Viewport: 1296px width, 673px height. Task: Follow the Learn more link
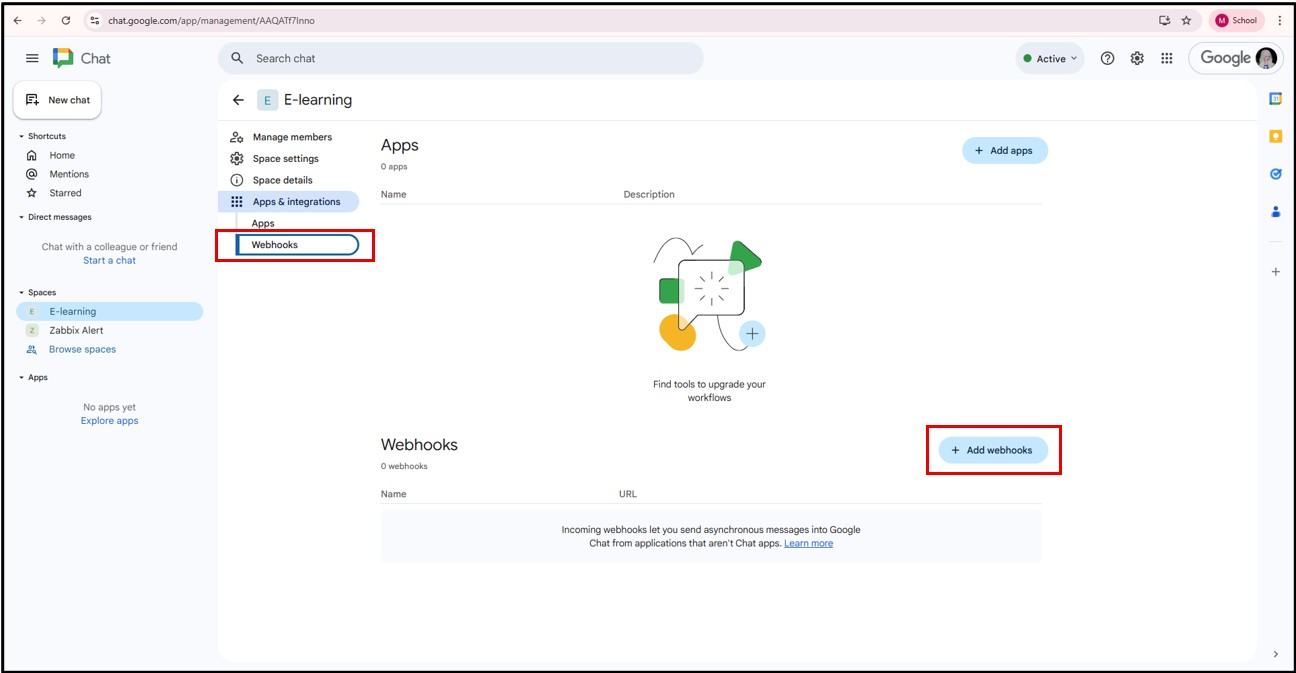808,543
